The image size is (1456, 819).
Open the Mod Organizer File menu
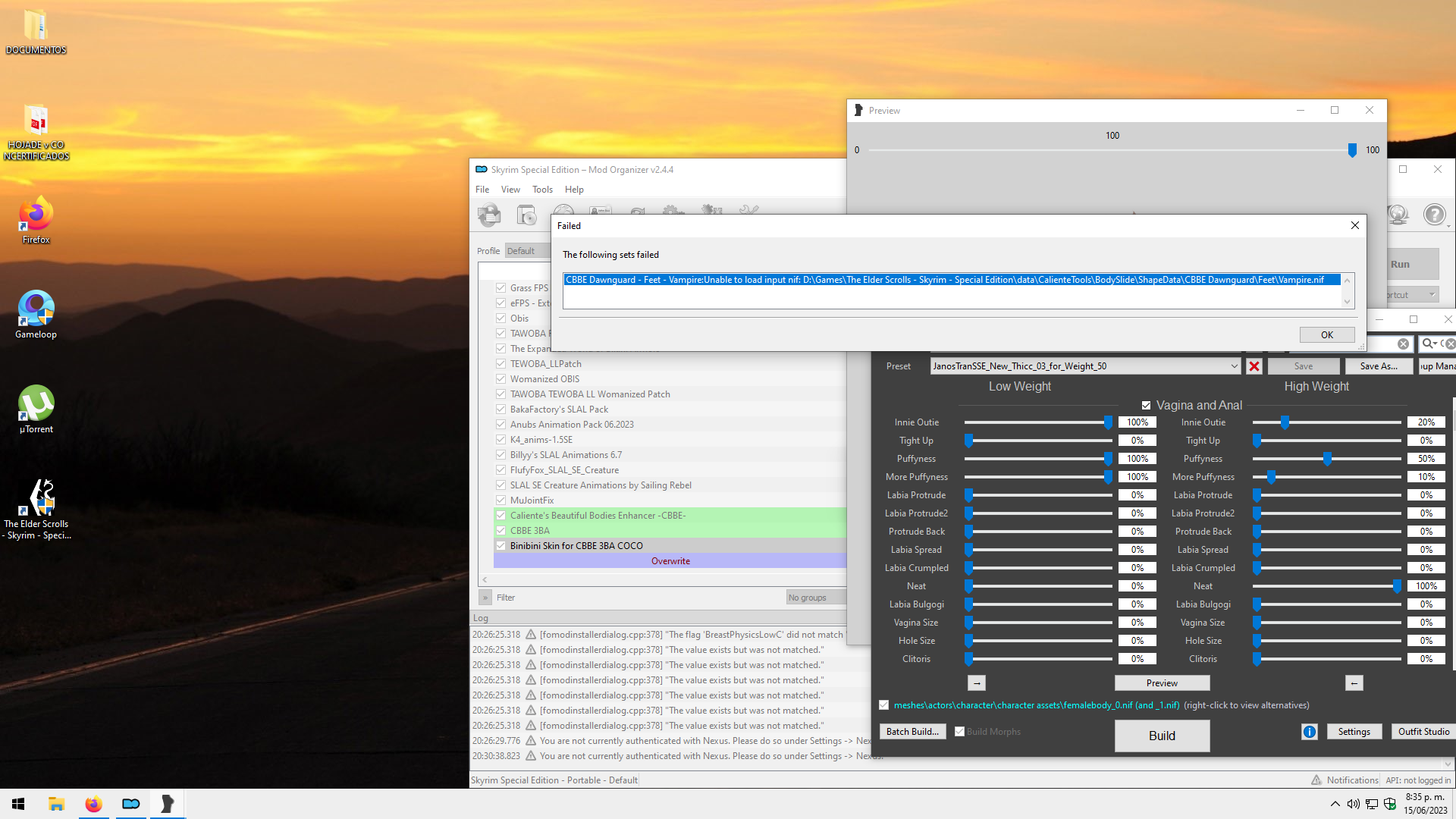click(482, 190)
